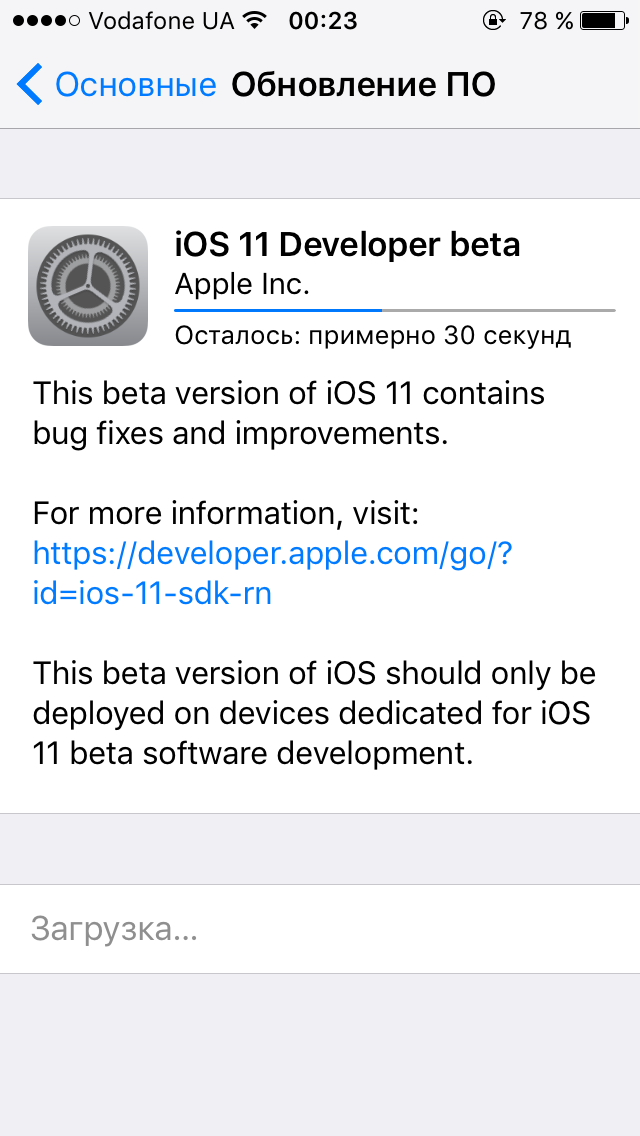Tap the Осталось: примерно 30 секунд text
The height and width of the screenshot is (1136, 640).
[x=373, y=335]
